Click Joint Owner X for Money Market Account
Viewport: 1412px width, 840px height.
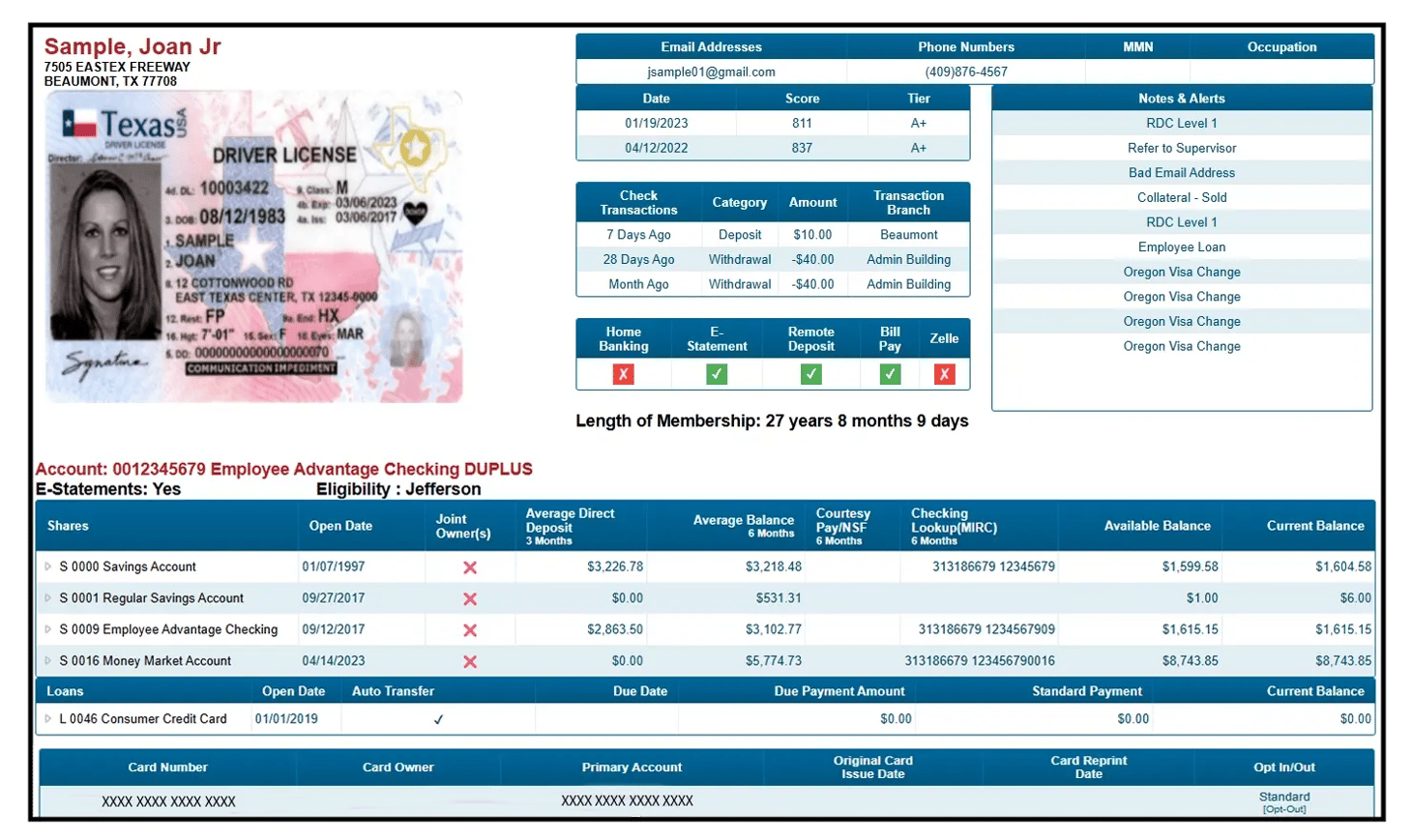click(470, 662)
